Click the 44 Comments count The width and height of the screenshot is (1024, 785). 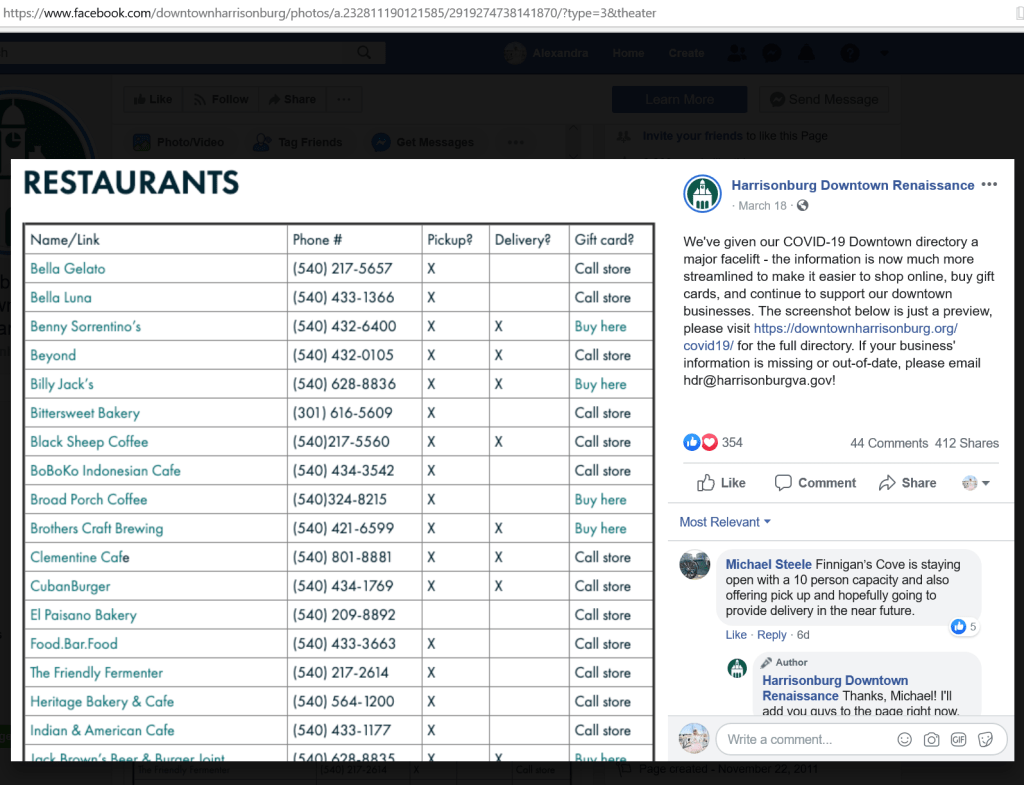click(889, 443)
